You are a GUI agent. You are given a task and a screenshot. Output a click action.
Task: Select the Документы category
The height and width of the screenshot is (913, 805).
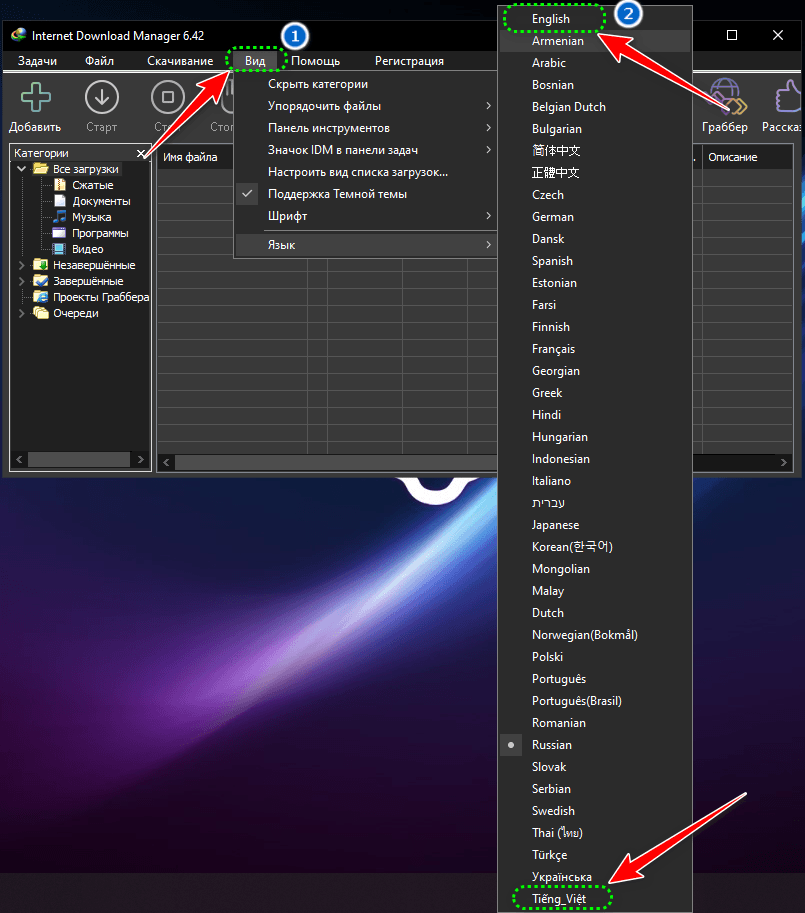point(101,201)
